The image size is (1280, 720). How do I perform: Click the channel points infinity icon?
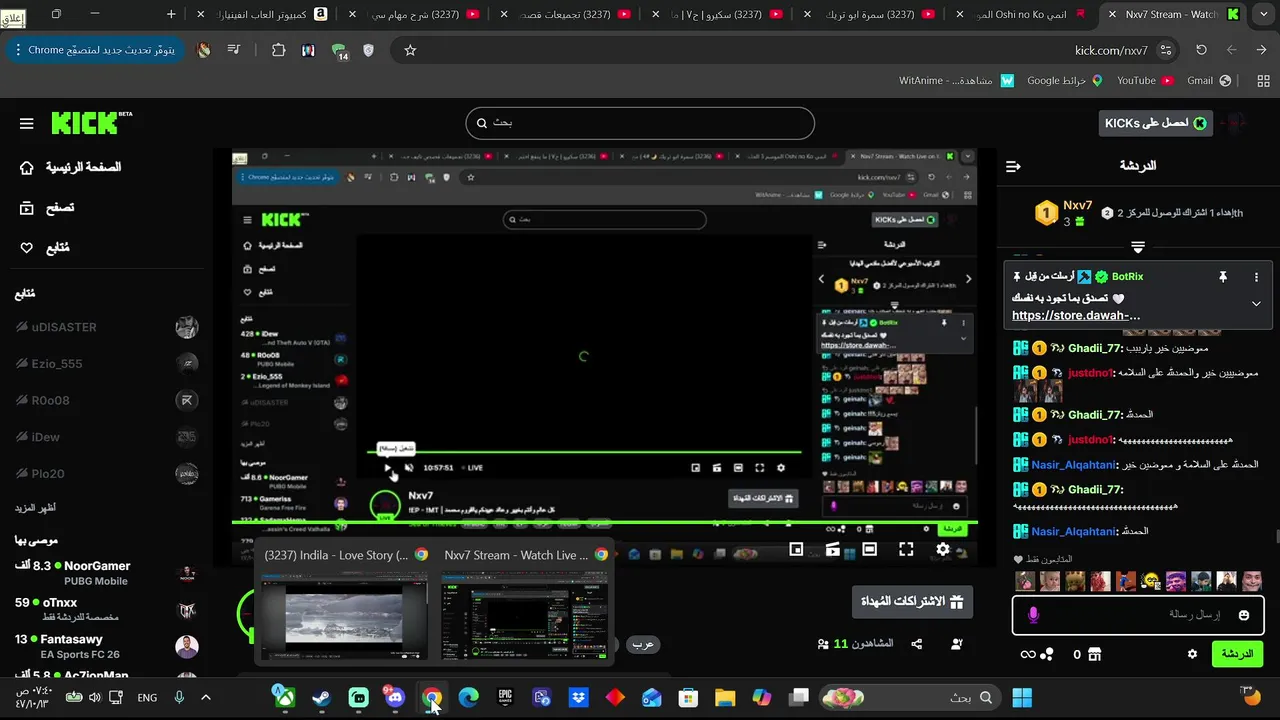pos(1027,654)
